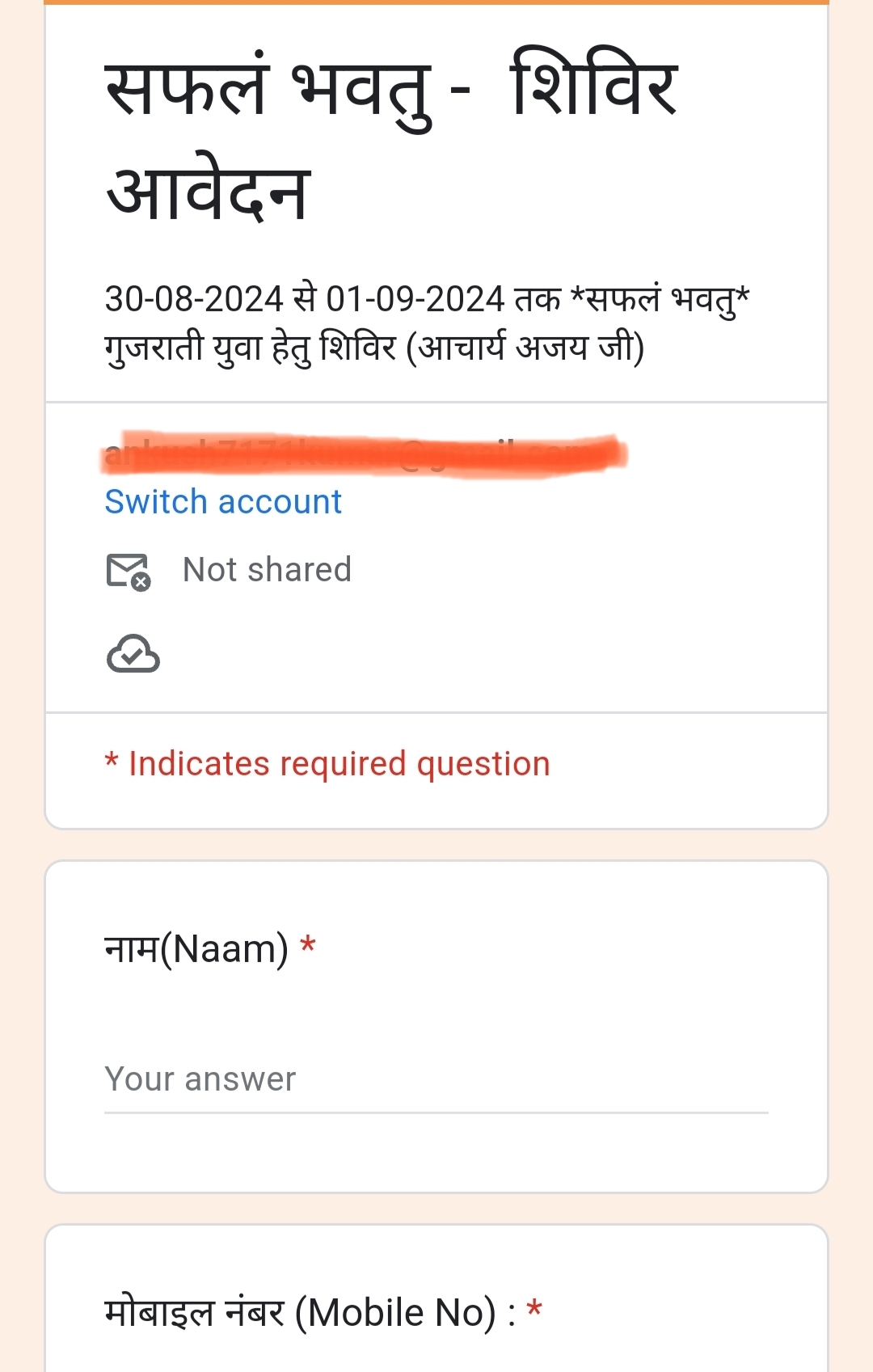Screen dimensions: 873x1372
Task: Click the मोबाइल नंबर (Mobile No) label
Action: (310, 1312)
